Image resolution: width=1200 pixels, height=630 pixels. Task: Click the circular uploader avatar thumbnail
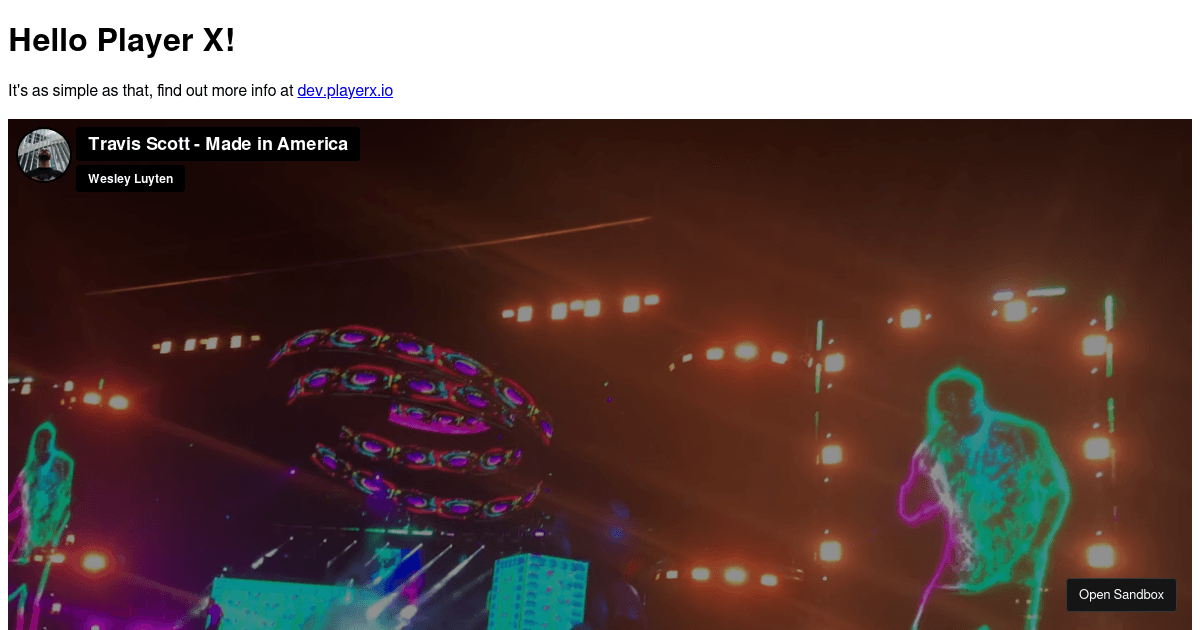point(44,155)
